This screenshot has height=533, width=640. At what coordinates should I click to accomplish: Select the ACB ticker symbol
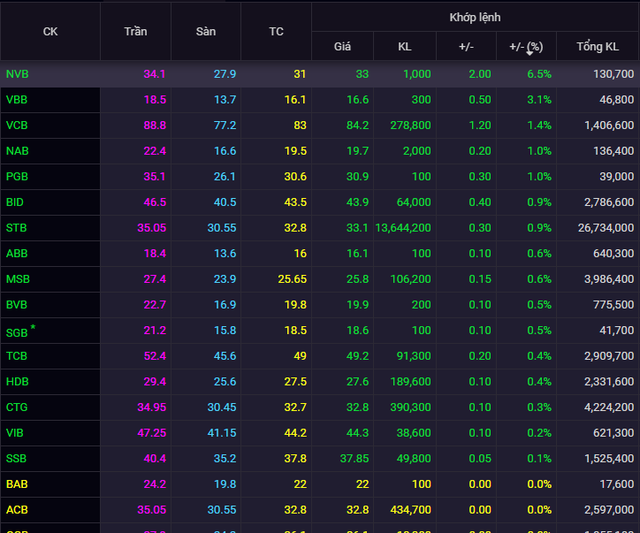pos(17,510)
